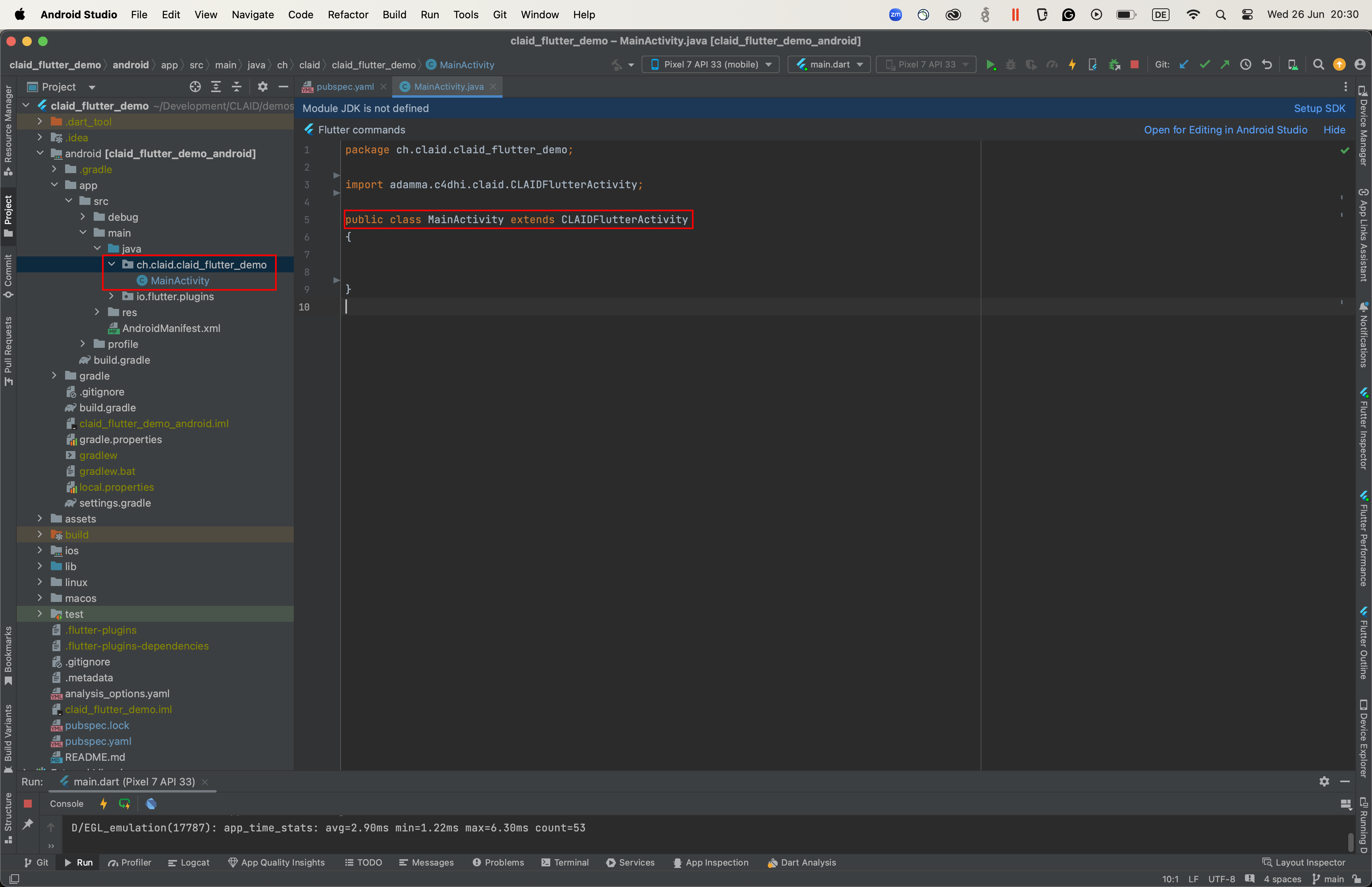Open macOS Spotlight search in menu bar

1221,14
